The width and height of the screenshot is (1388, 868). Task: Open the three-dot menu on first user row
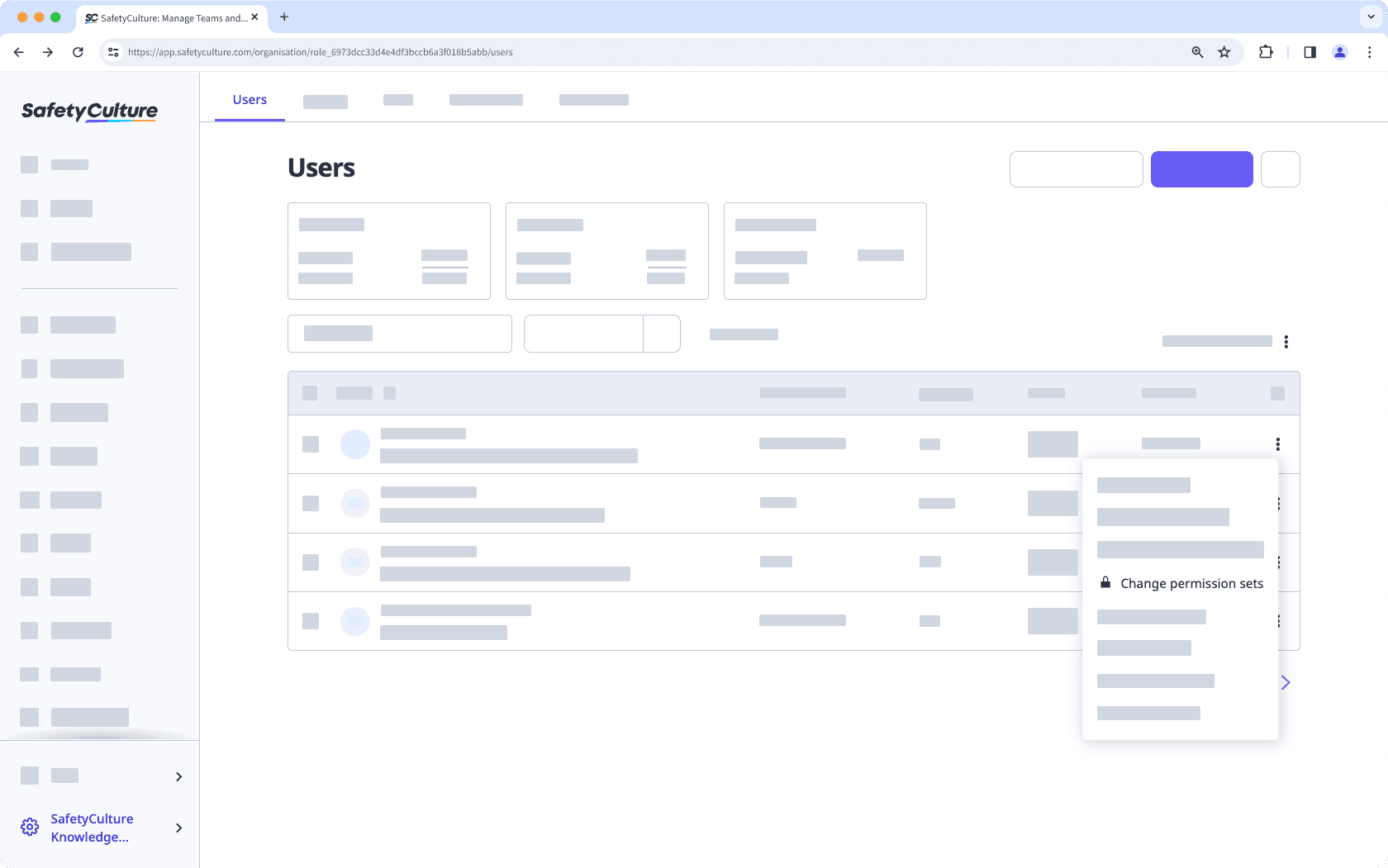tap(1277, 444)
